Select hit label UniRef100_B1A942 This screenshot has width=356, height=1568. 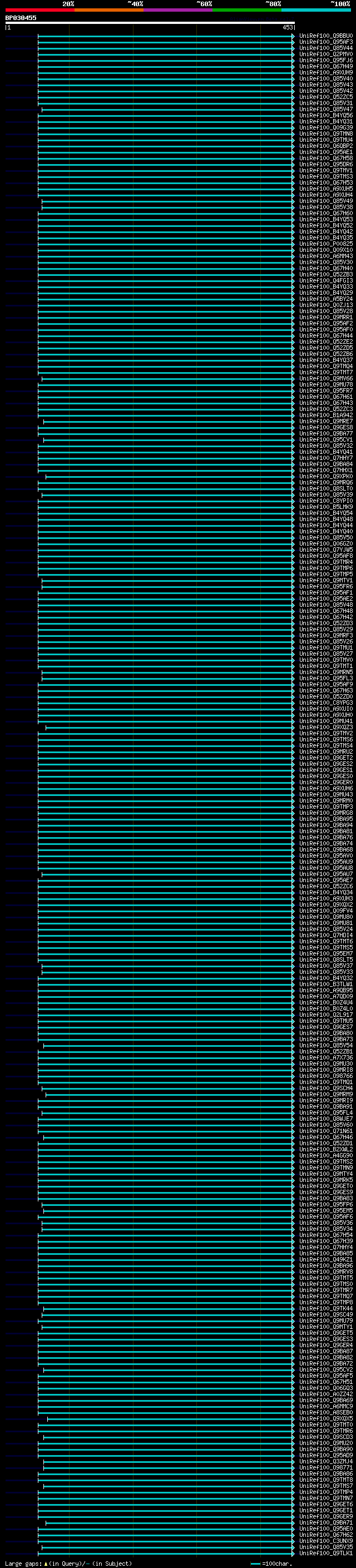326,415
